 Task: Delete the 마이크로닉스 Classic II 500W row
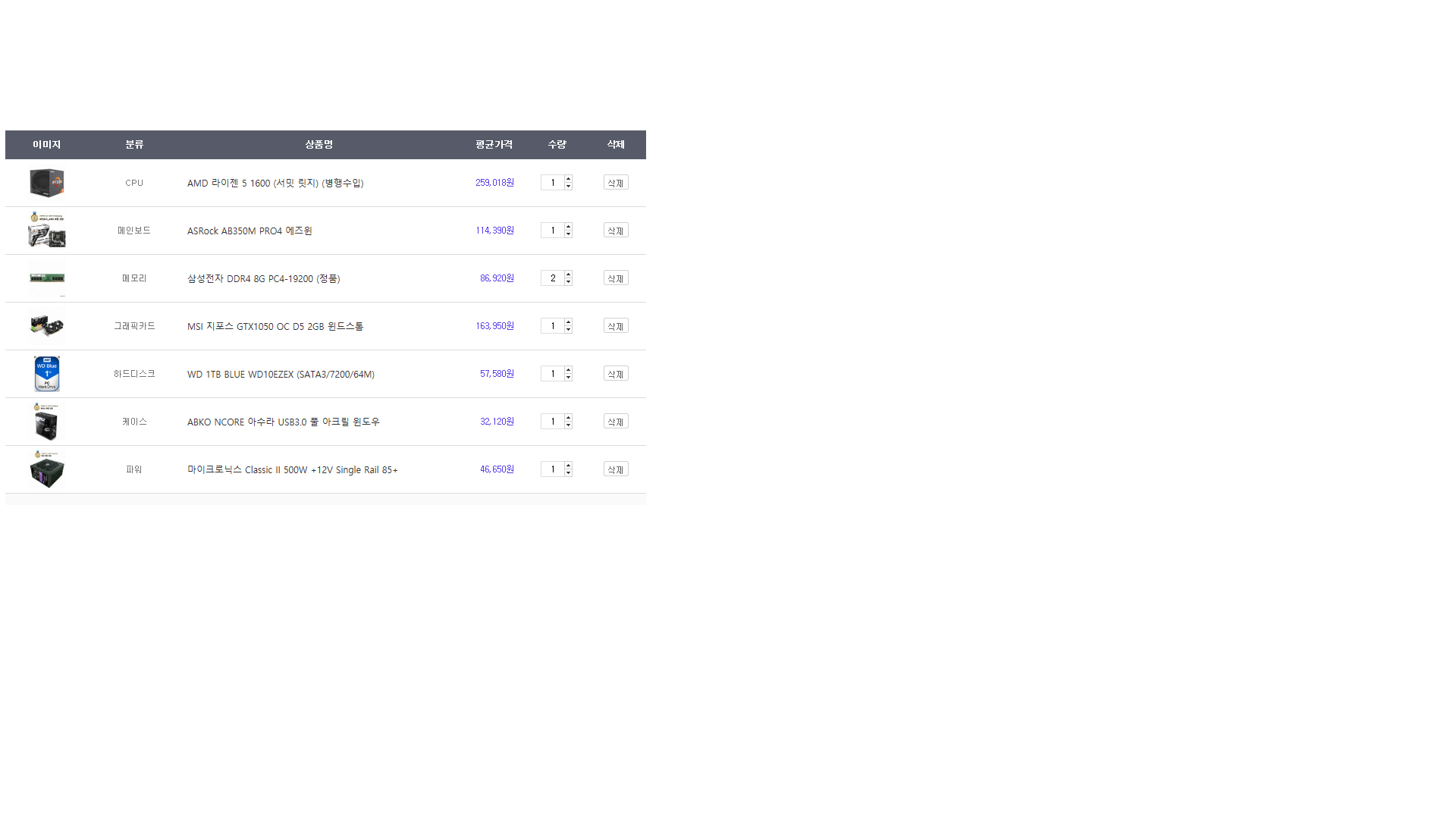(616, 469)
